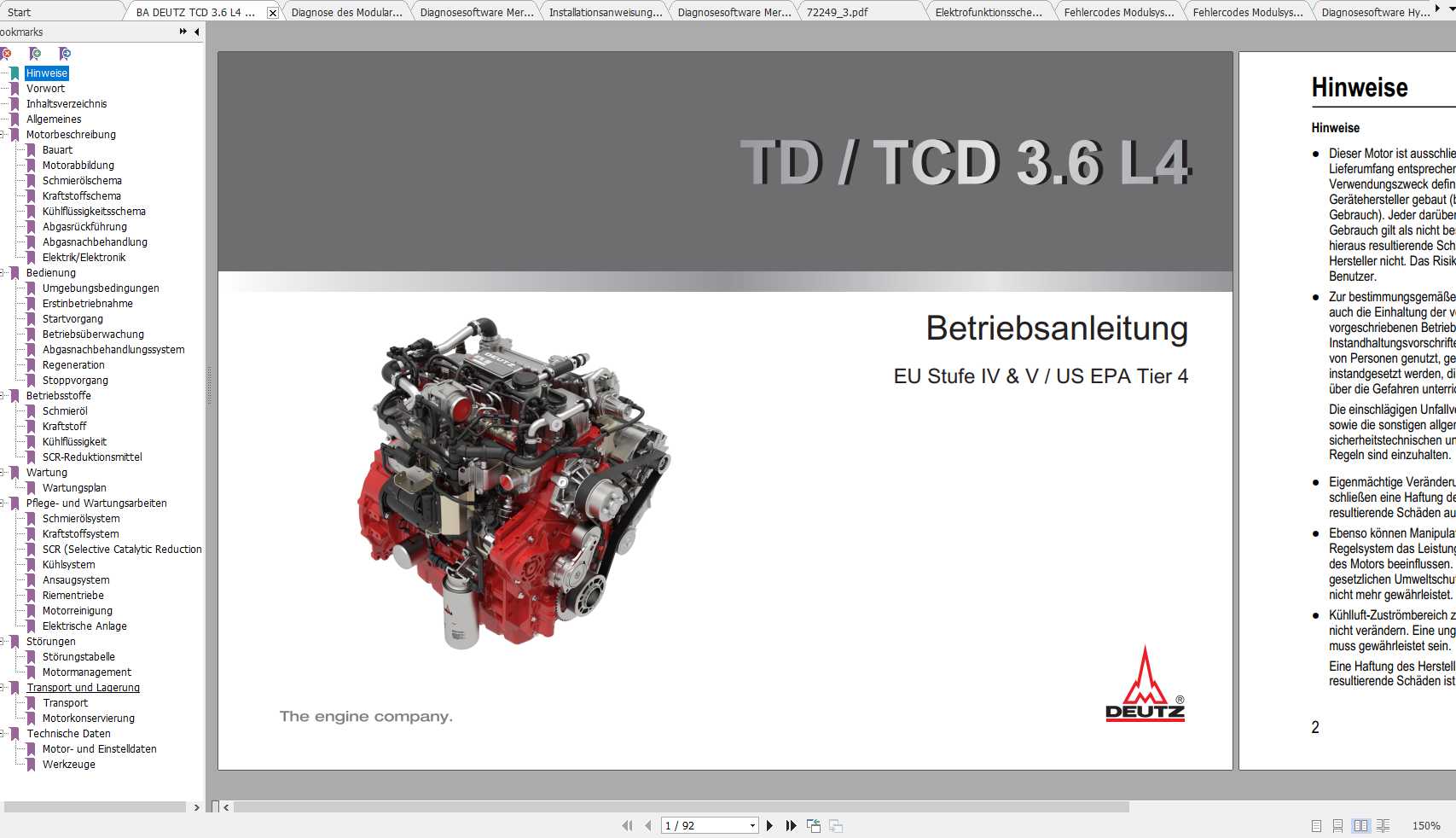Collapse the Bedienung bookmark node
Screen dimensions: 1456x838
3,273
